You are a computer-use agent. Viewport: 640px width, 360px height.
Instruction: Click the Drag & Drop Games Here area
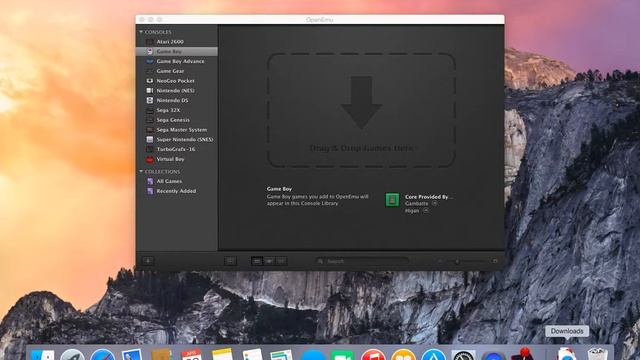pyautogui.click(x=361, y=110)
